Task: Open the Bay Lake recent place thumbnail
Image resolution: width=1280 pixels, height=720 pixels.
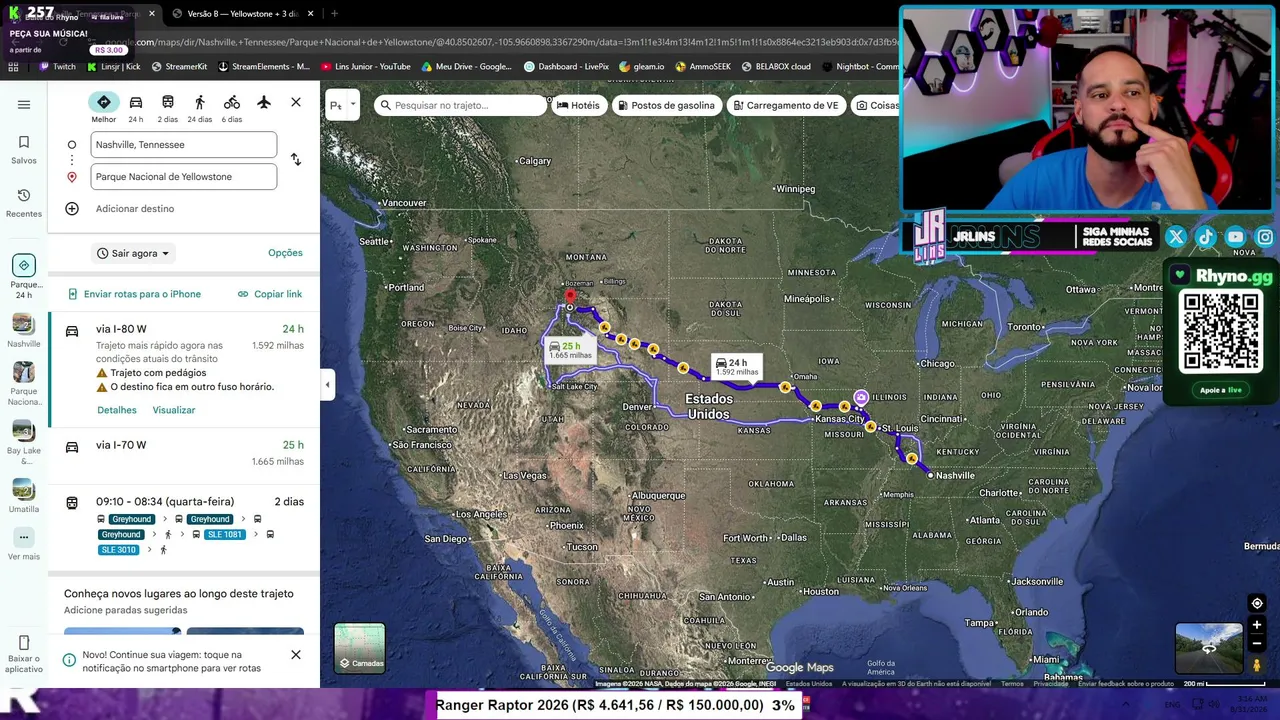Action: 24,442
